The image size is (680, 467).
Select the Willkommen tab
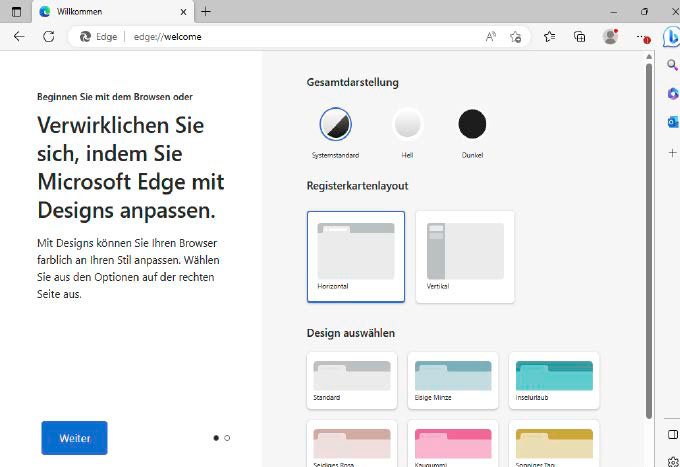(113, 12)
